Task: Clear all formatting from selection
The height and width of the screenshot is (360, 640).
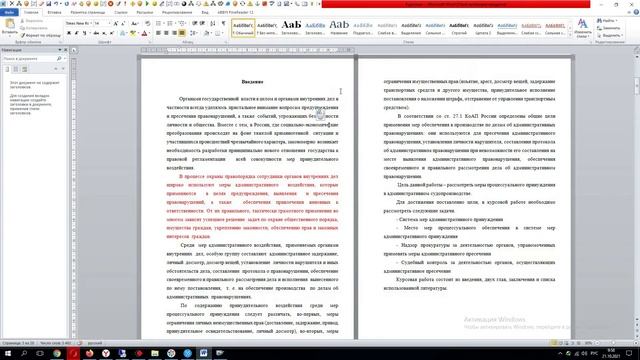Action: click(x=147, y=24)
